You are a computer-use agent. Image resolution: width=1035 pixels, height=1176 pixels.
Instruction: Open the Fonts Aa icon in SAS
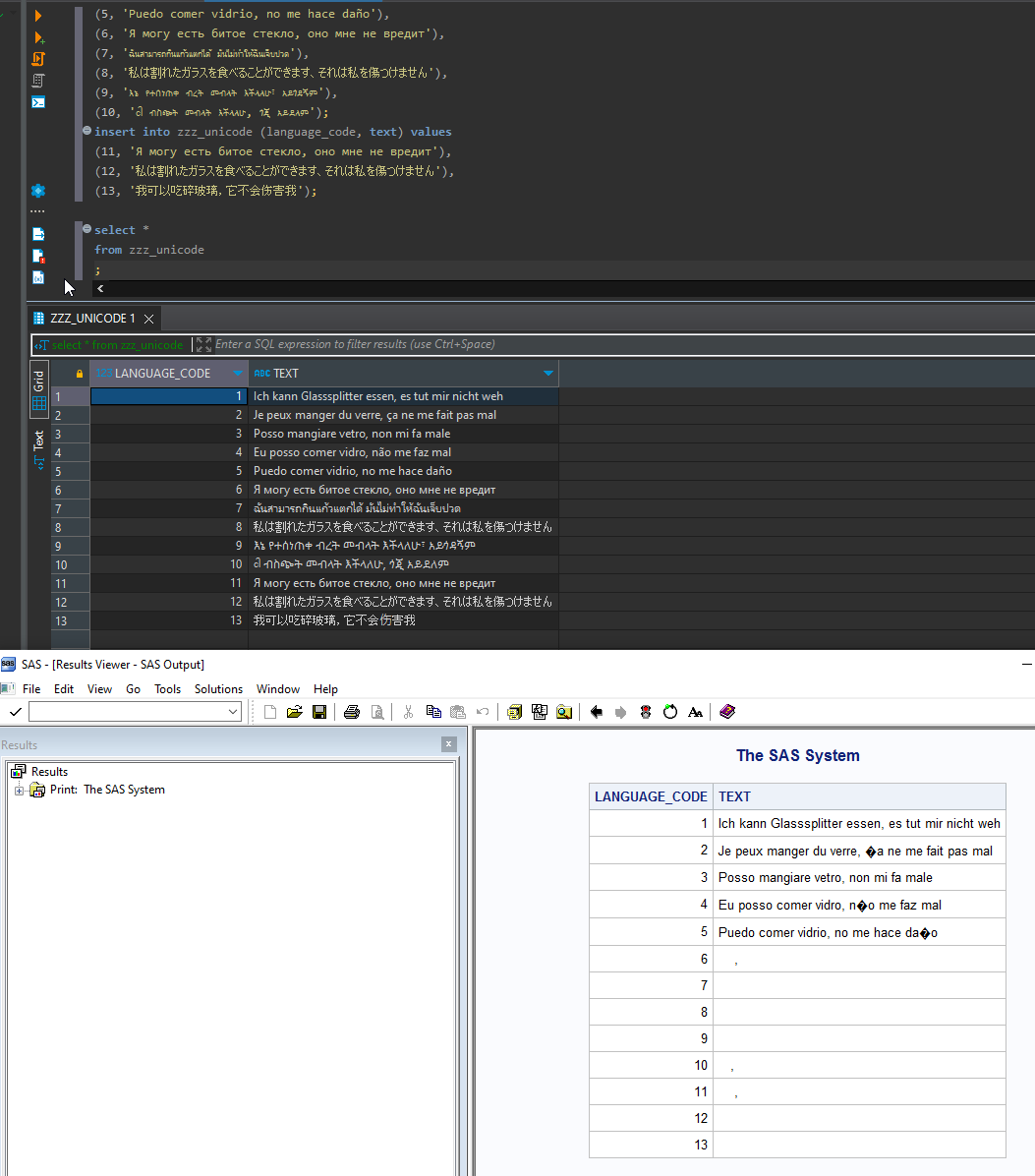[695, 711]
